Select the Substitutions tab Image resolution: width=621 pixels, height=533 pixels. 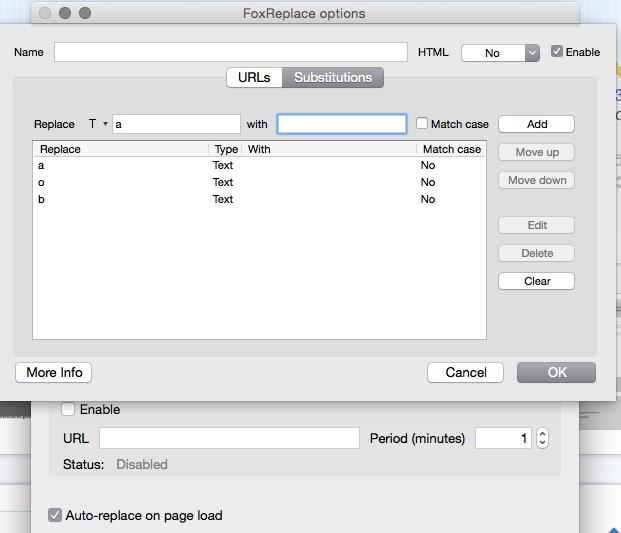[x=333, y=77]
